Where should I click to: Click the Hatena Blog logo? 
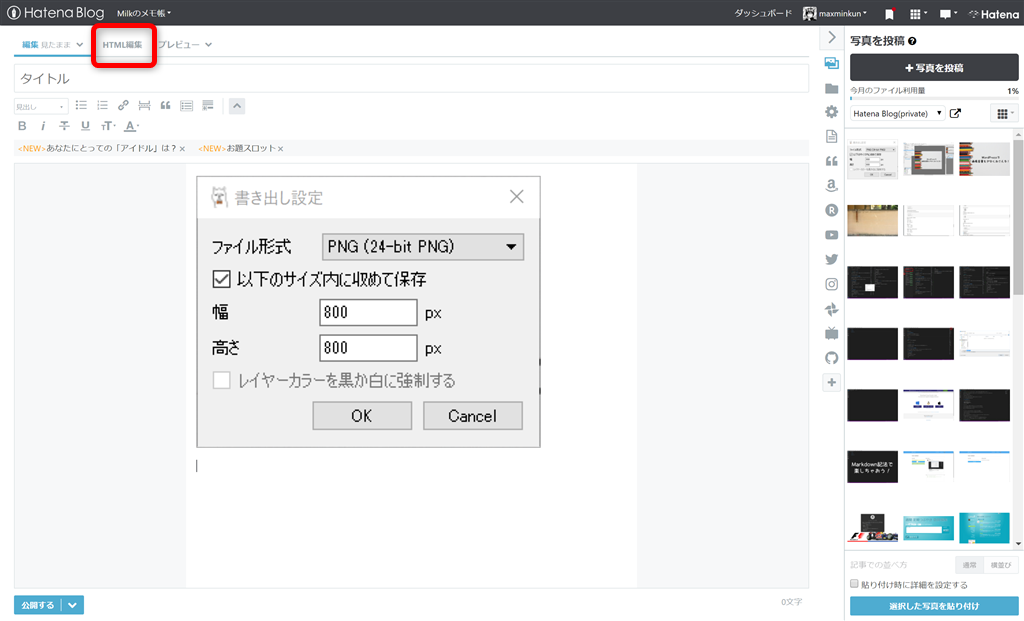coord(56,12)
